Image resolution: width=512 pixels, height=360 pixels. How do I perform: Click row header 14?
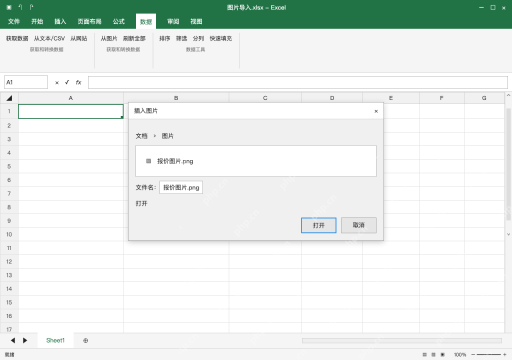click(9, 289)
